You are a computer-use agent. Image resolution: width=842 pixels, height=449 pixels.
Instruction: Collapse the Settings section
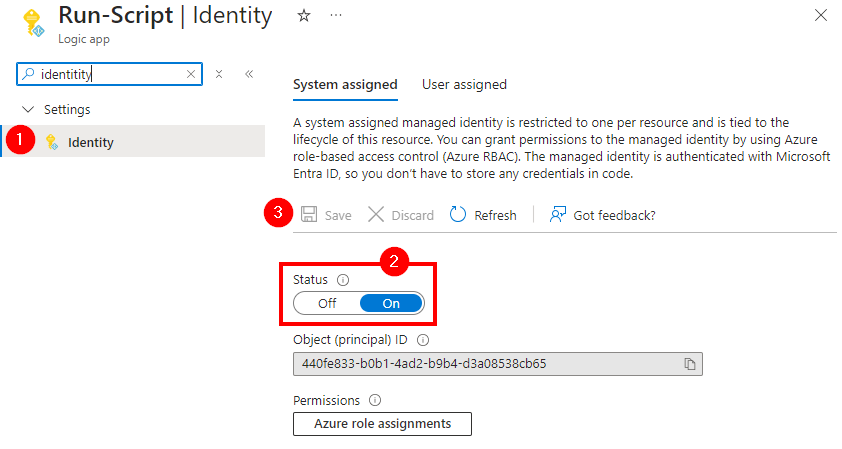point(27,109)
